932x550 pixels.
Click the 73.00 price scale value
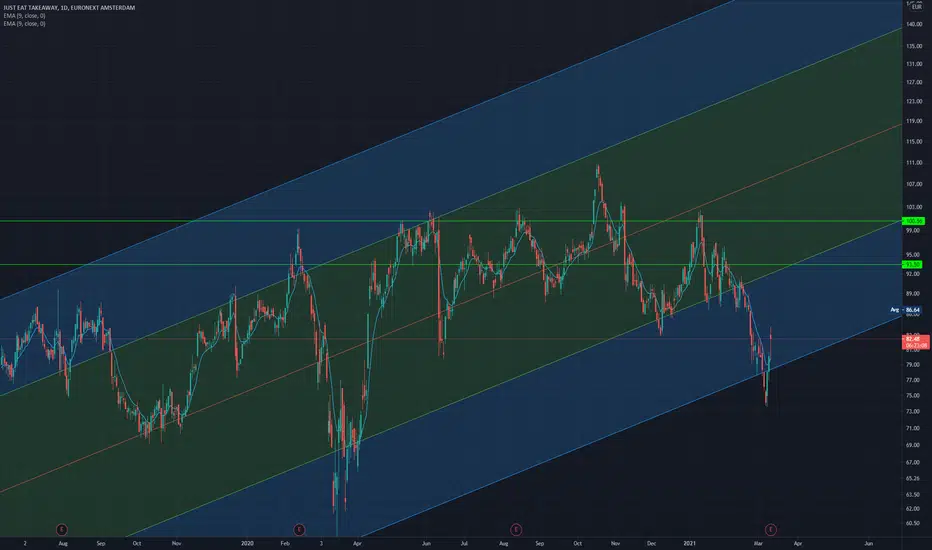914,411
